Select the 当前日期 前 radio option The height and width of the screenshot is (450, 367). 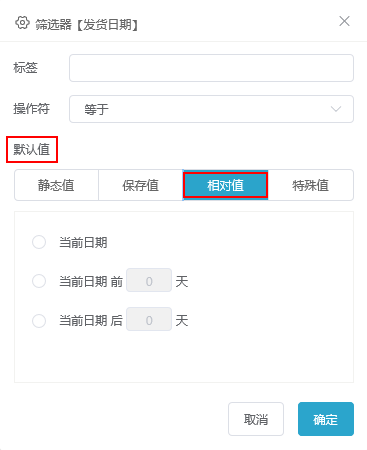click(39, 281)
